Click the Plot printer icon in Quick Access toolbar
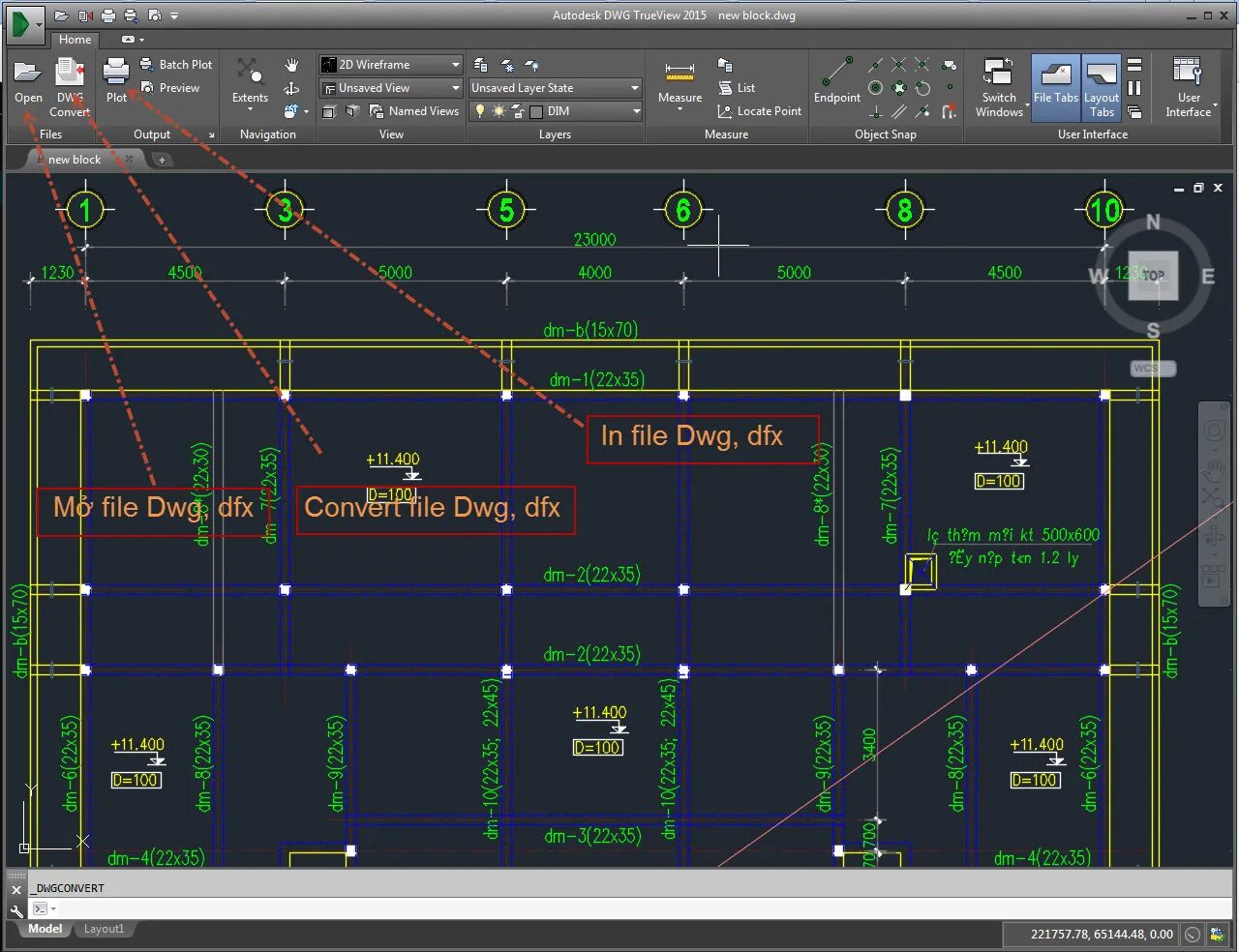Image resolution: width=1239 pixels, height=952 pixels. [x=107, y=15]
